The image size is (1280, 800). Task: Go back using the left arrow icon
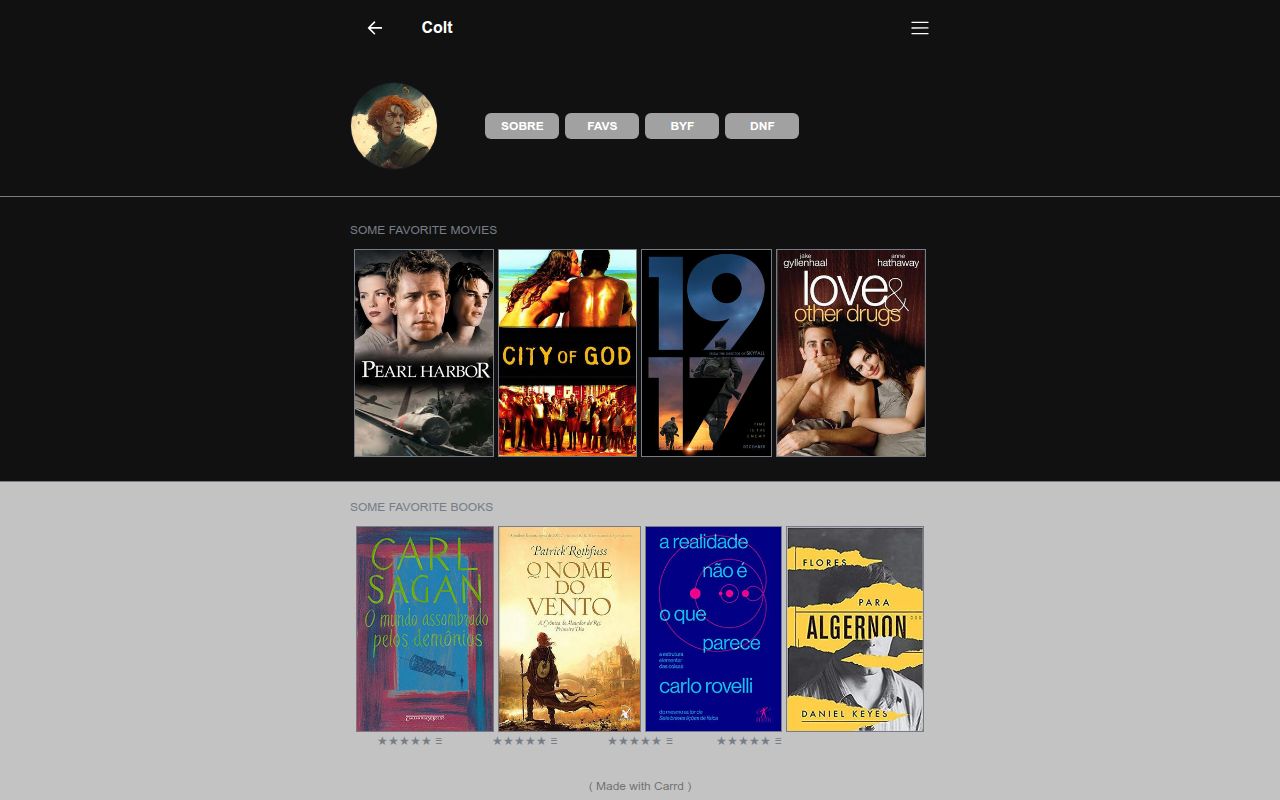tap(375, 28)
